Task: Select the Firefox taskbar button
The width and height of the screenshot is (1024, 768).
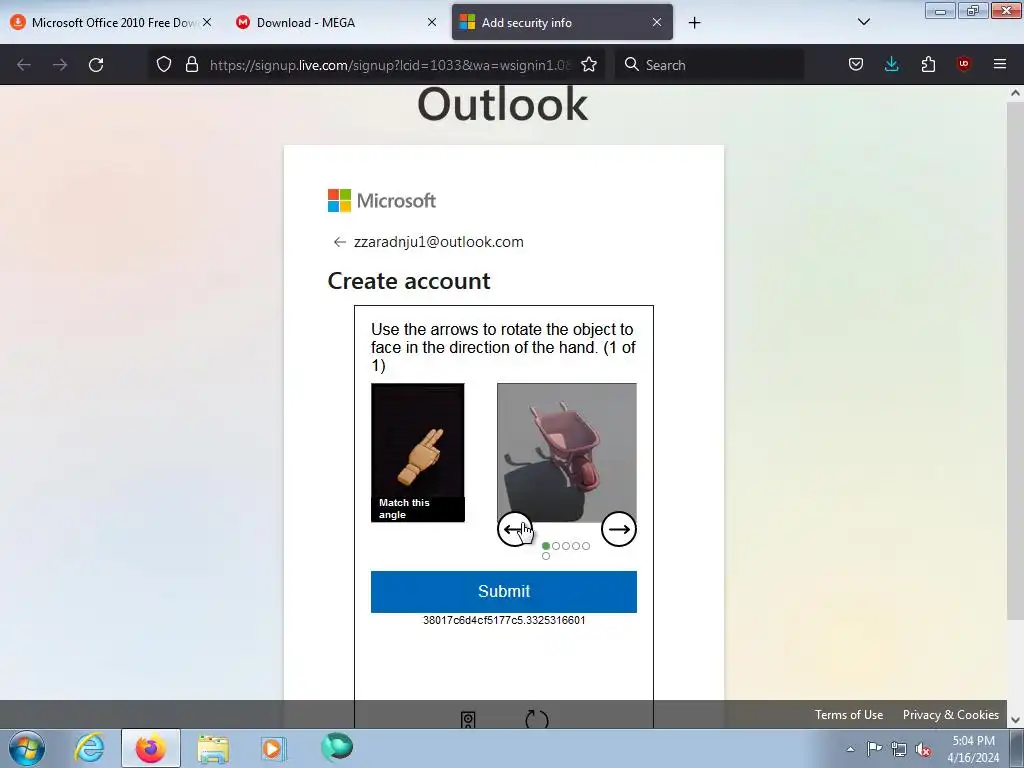Action: coord(150,748)
